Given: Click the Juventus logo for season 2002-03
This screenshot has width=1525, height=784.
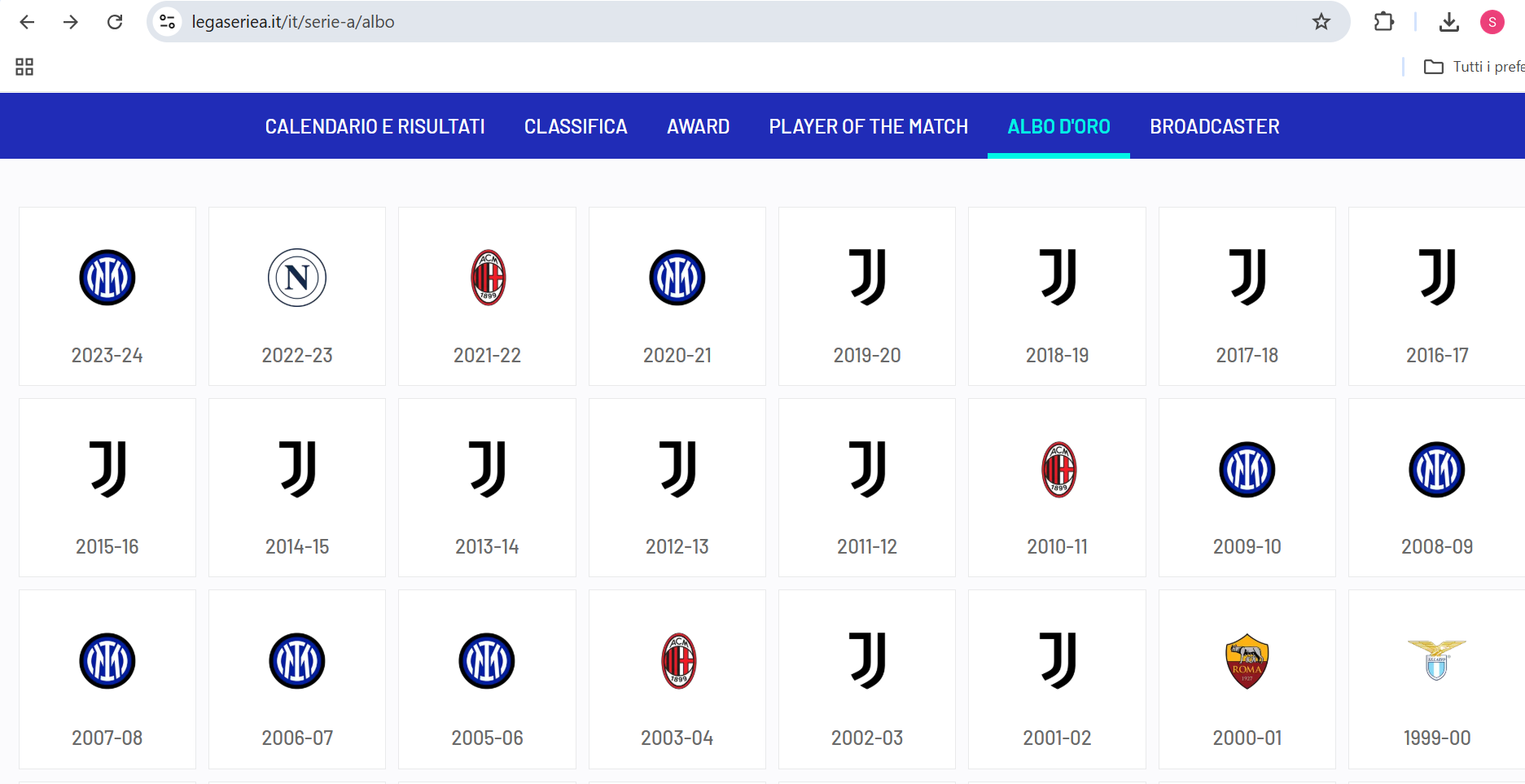Looking at the screenshot, I should [x=867, y=660].
